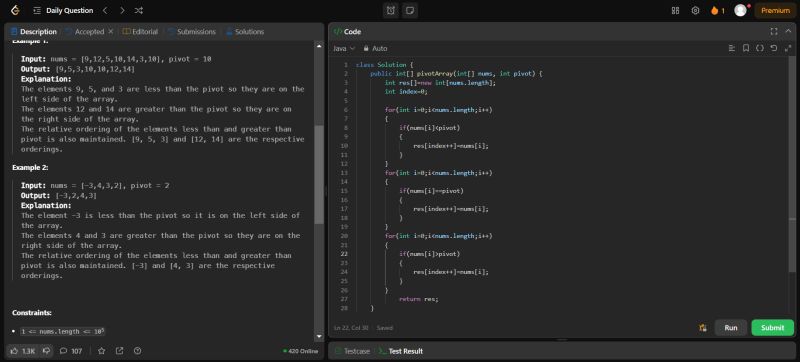Image resolution: width=800 pixels, height=362 pixels.
Task: Click description scrollbar up arrow
Action: 319,46
